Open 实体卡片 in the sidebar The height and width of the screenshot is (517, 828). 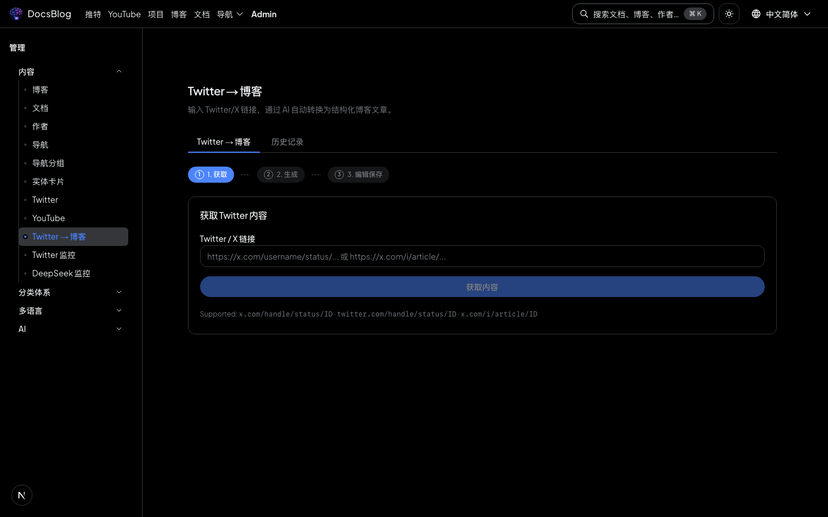[48, 182]
